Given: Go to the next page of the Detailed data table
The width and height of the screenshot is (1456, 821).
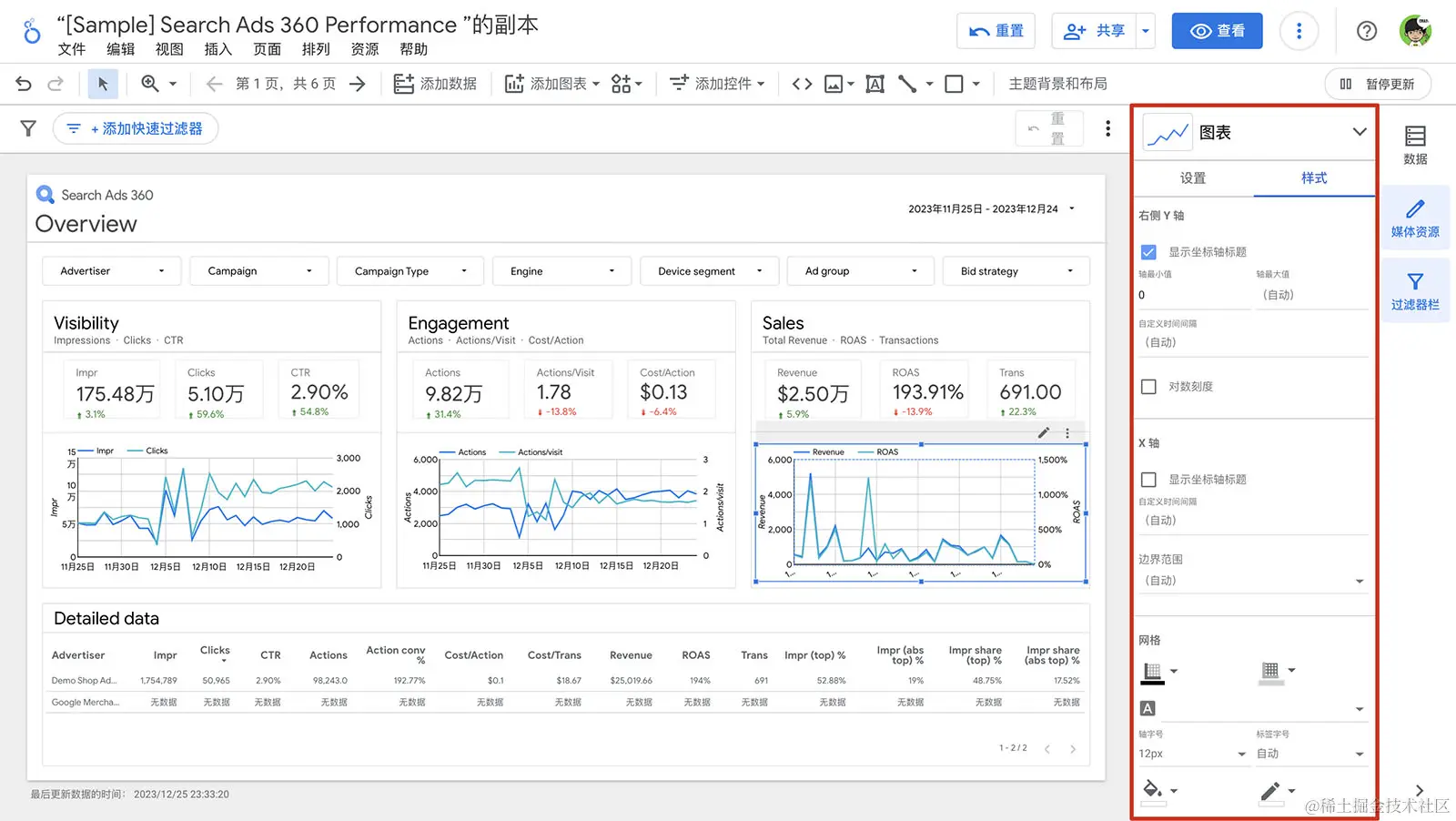Looking at the screenshot, I should pos(1073,749).
